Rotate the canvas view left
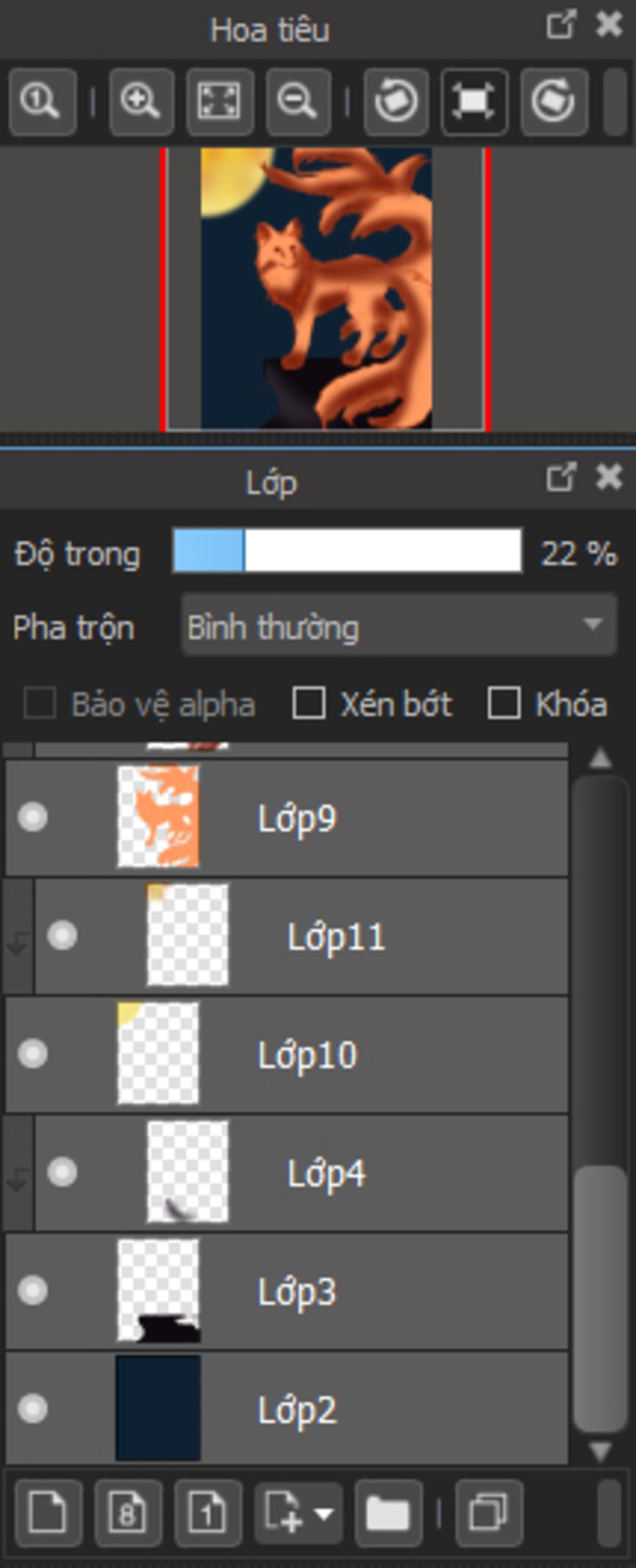Screen dimensions: 636x1568 coord(396,101)
